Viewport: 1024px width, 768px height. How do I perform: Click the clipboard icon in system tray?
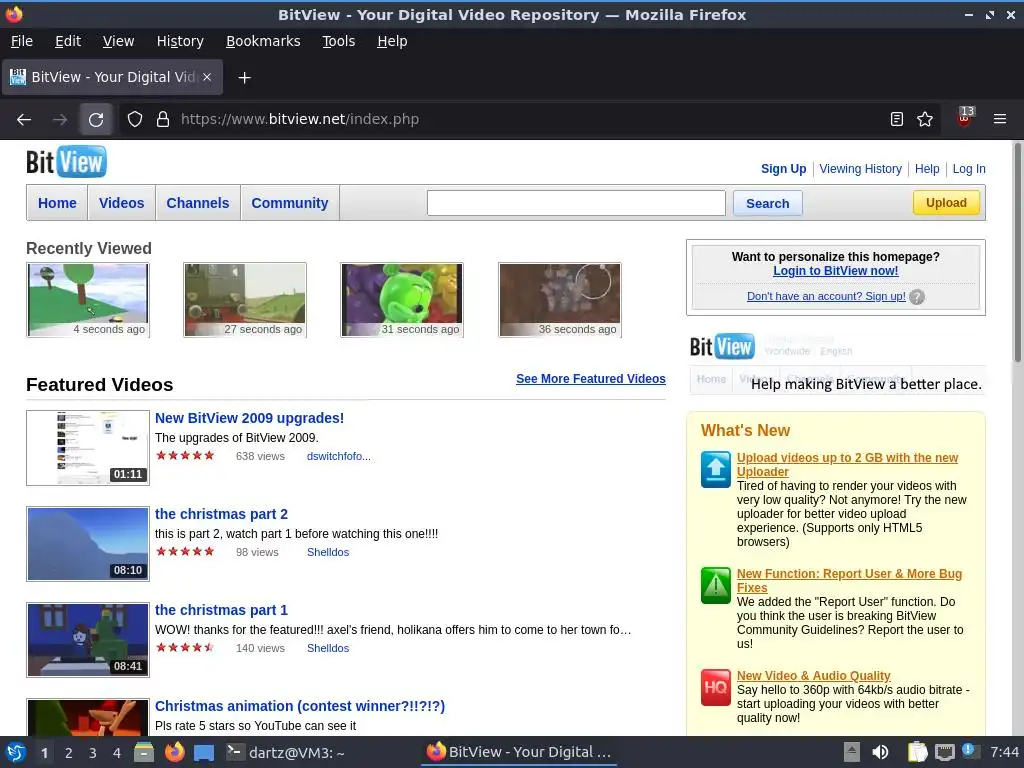pyautogui.click(x=918, y=752)
